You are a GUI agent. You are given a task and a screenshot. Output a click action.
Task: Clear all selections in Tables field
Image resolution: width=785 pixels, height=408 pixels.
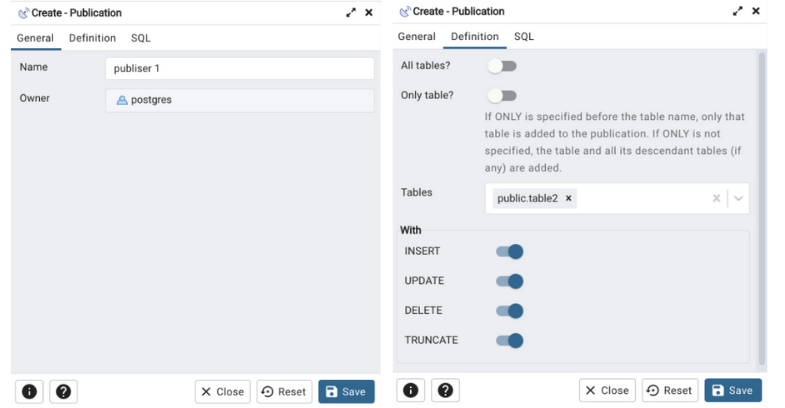point(716,198)
